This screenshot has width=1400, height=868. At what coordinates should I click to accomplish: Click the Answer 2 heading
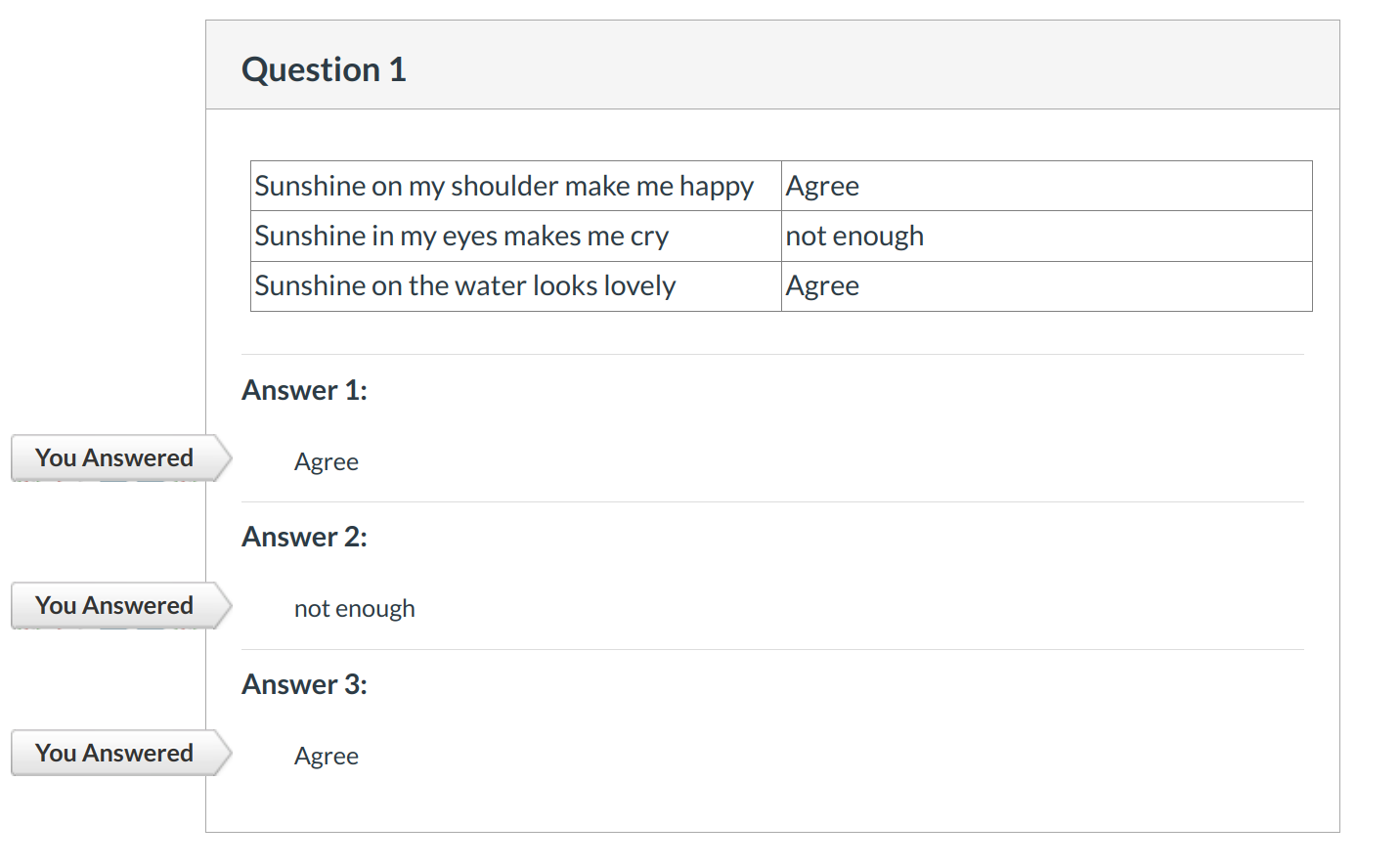pos(304,537)
